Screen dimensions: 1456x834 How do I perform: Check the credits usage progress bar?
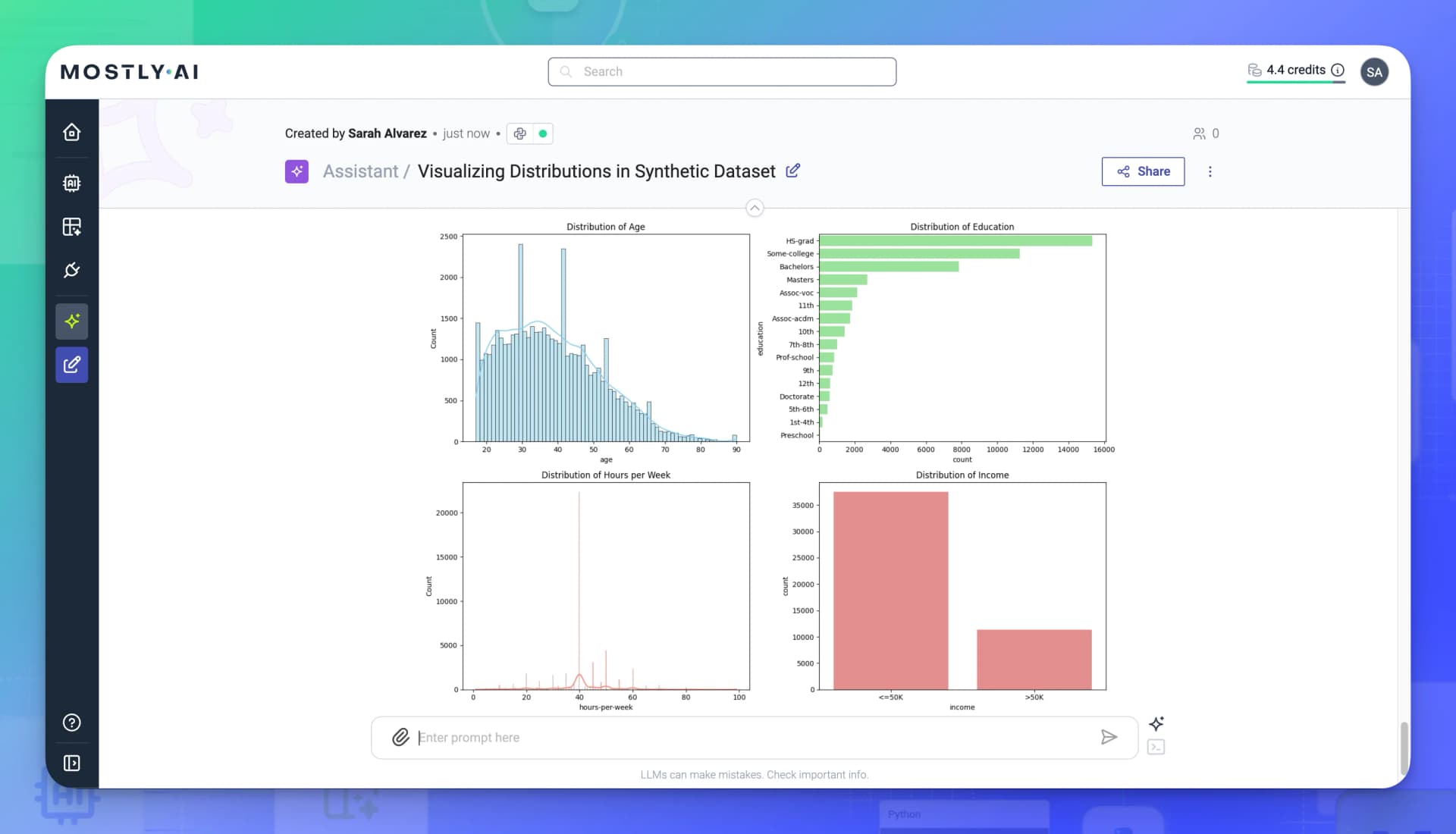[1296, 80]
